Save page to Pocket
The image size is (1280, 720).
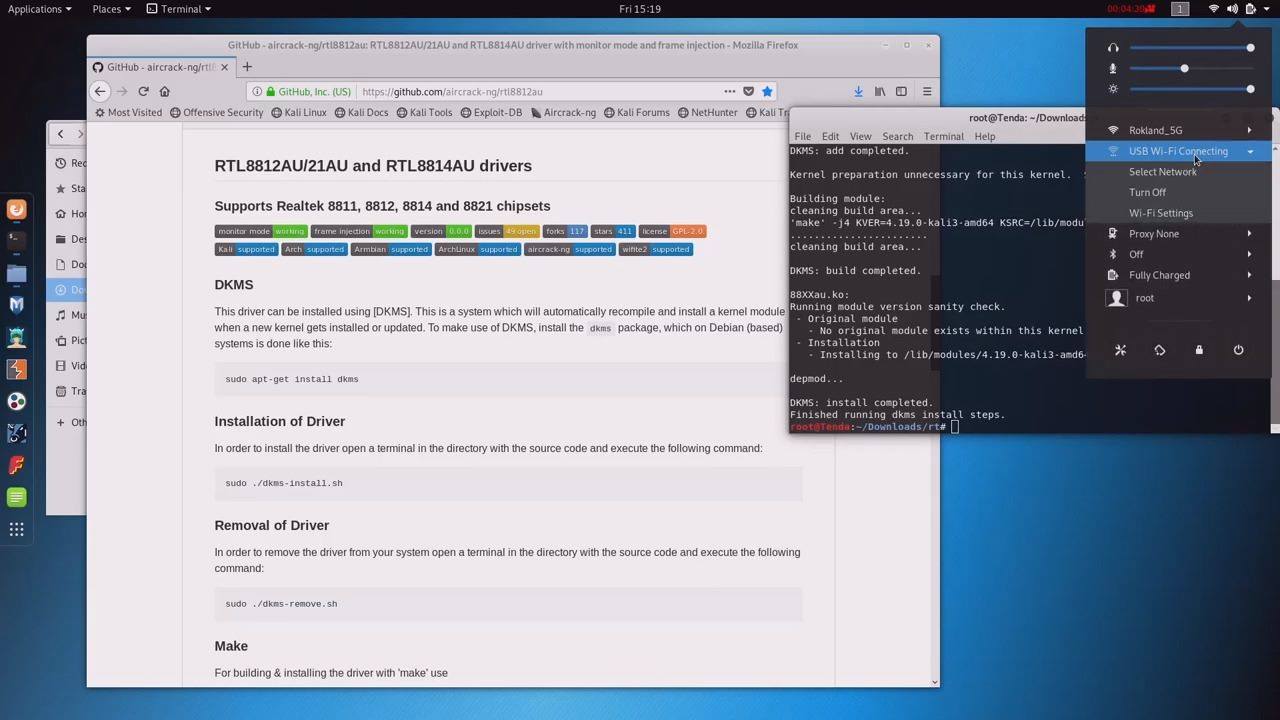coord(748,91)
